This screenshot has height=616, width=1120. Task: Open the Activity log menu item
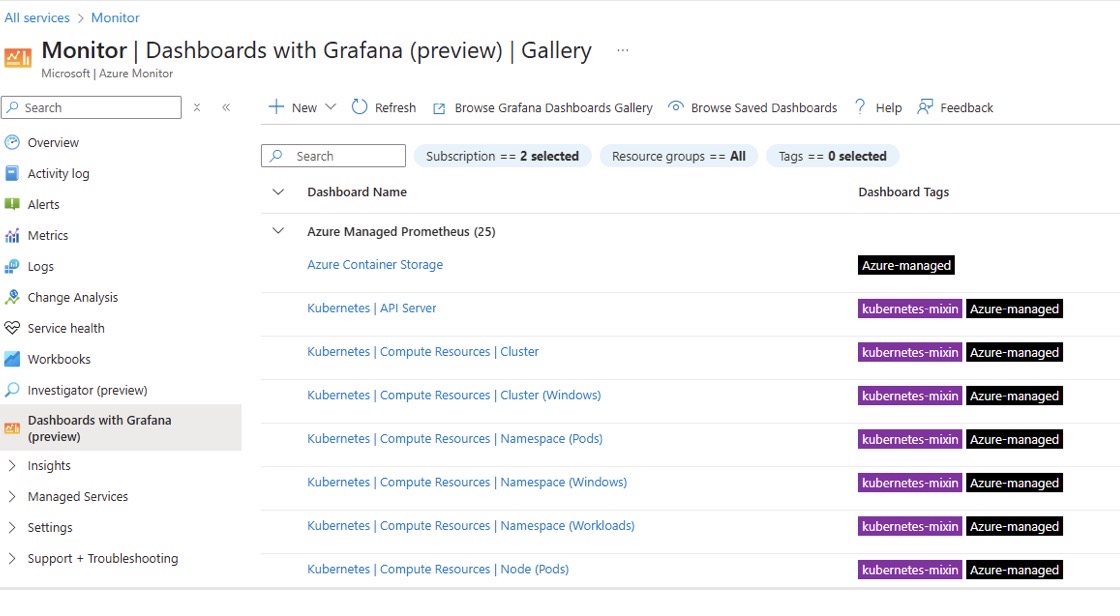click(58, 173)
